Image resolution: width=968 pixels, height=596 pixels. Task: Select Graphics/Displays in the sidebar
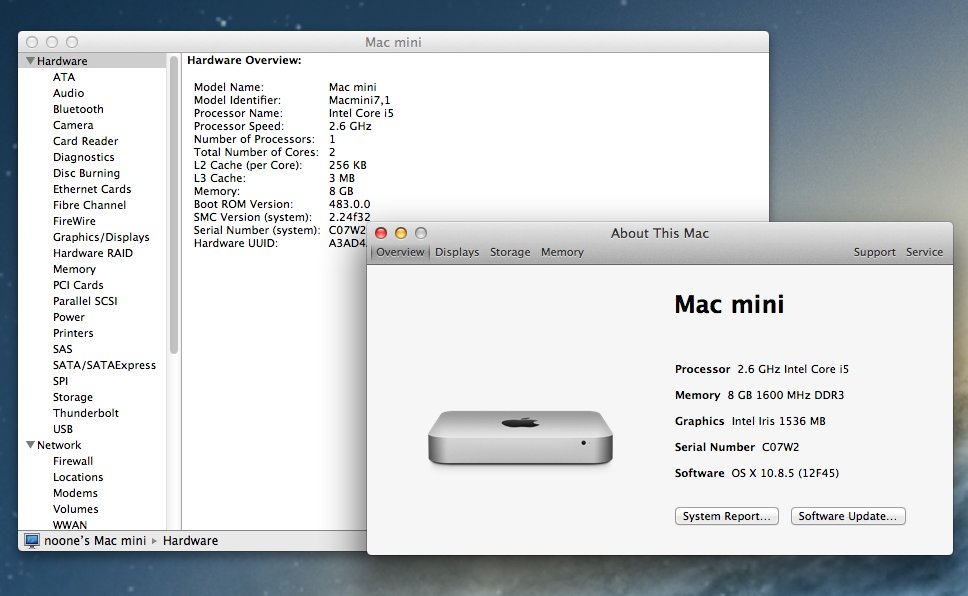101,238
